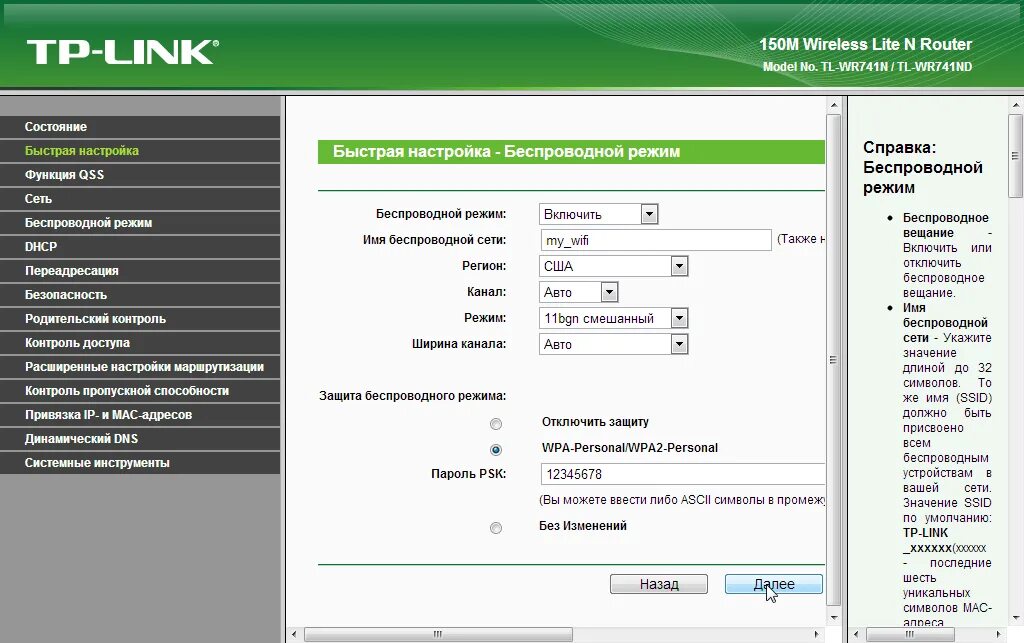Click help panel vertical scrollbar down arrow

click(x=1016, y=617)
